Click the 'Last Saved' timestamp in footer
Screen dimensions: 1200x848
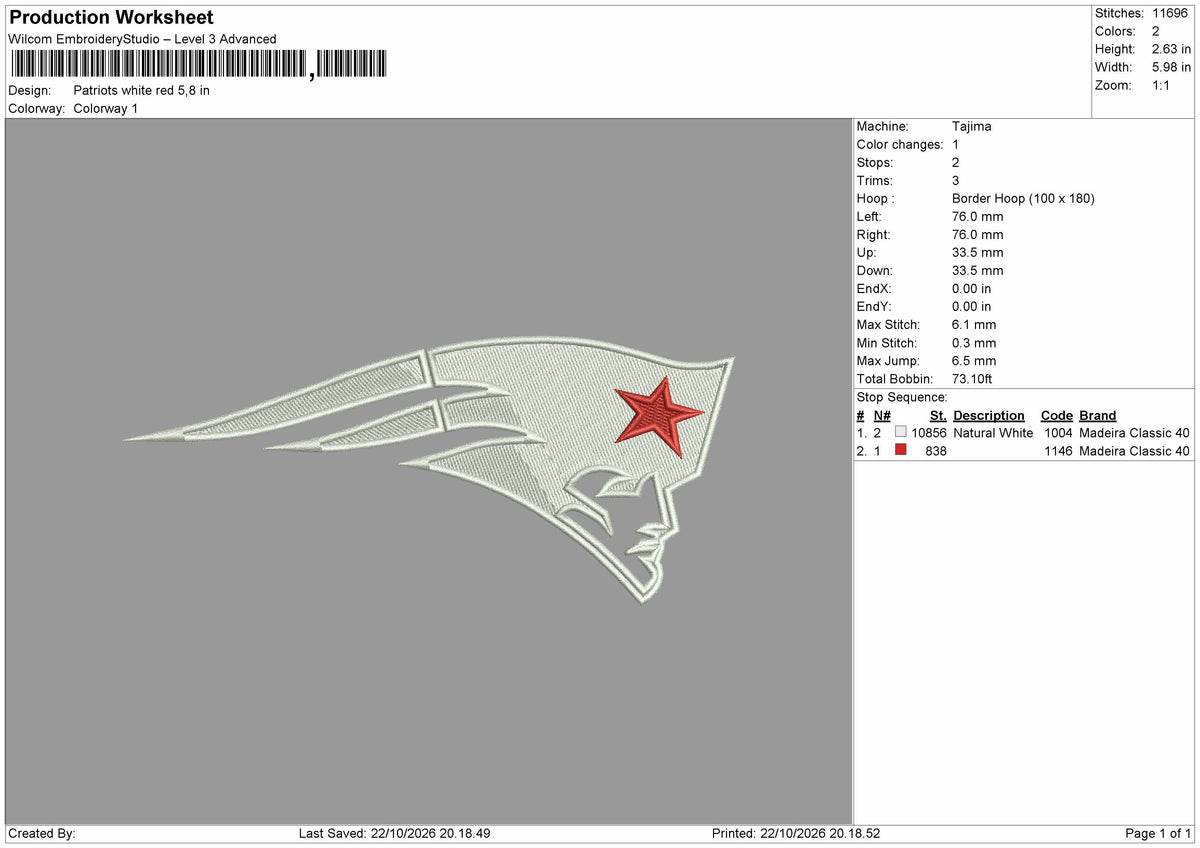[x=394, y=833]
